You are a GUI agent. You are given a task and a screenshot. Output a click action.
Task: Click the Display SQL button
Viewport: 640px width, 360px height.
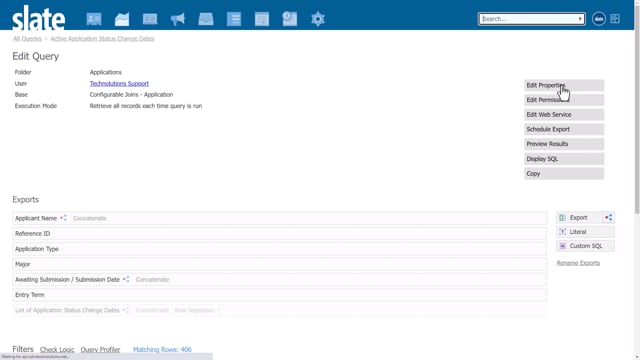coord(564,159)
